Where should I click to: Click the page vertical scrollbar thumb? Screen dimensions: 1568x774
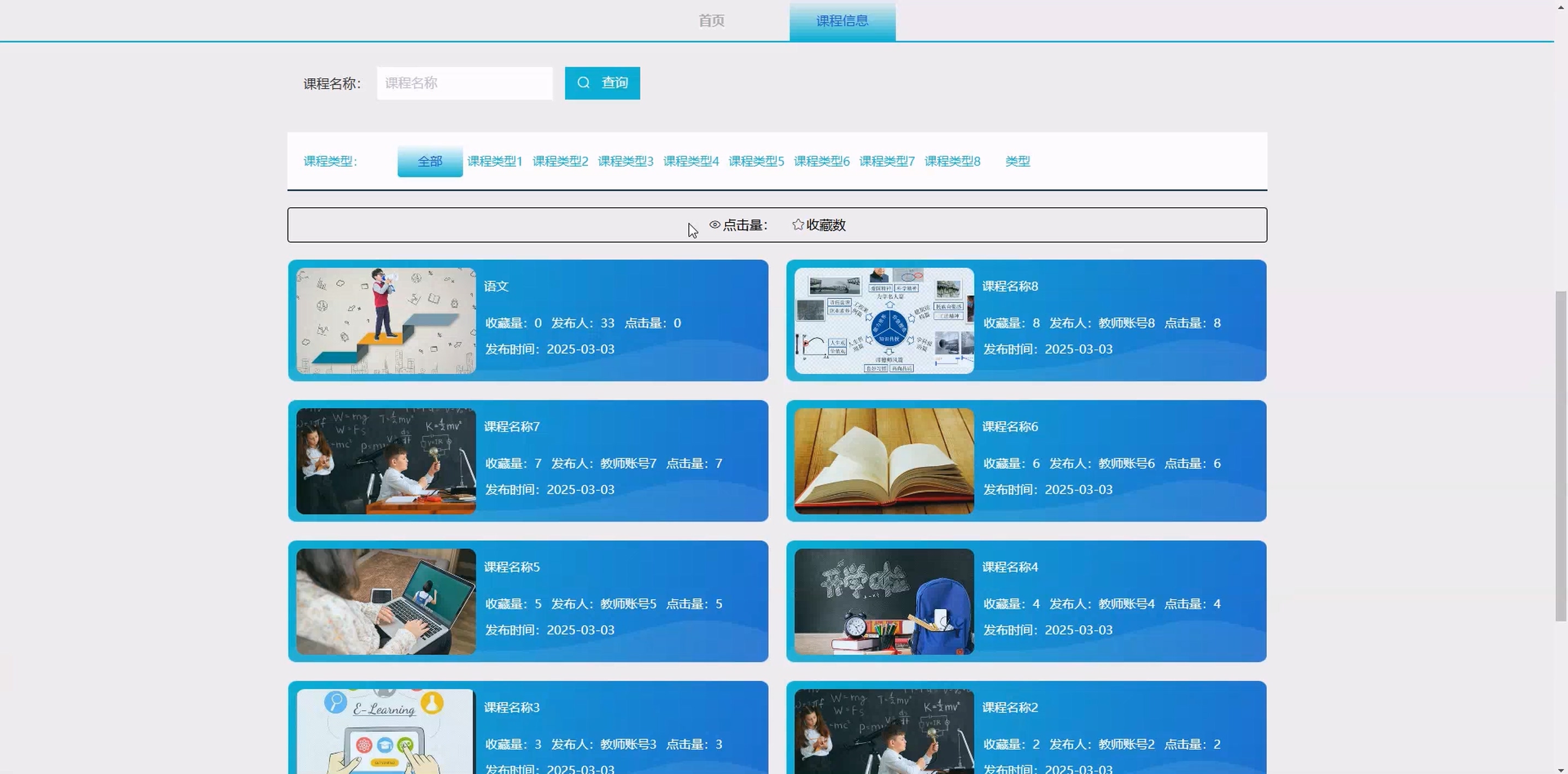point(1561,456)
